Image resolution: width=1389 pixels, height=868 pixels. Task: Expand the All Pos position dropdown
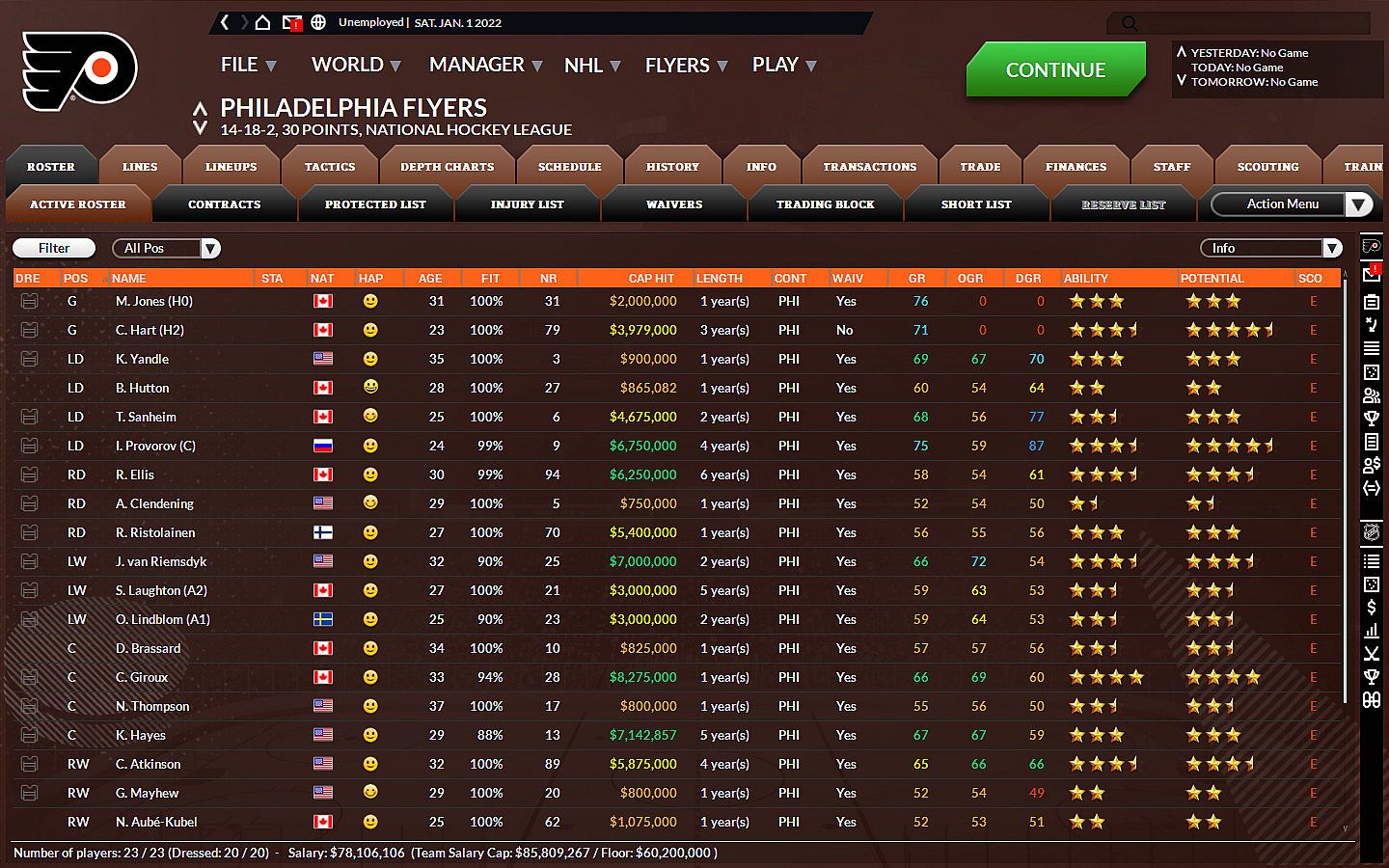[166, 248]
